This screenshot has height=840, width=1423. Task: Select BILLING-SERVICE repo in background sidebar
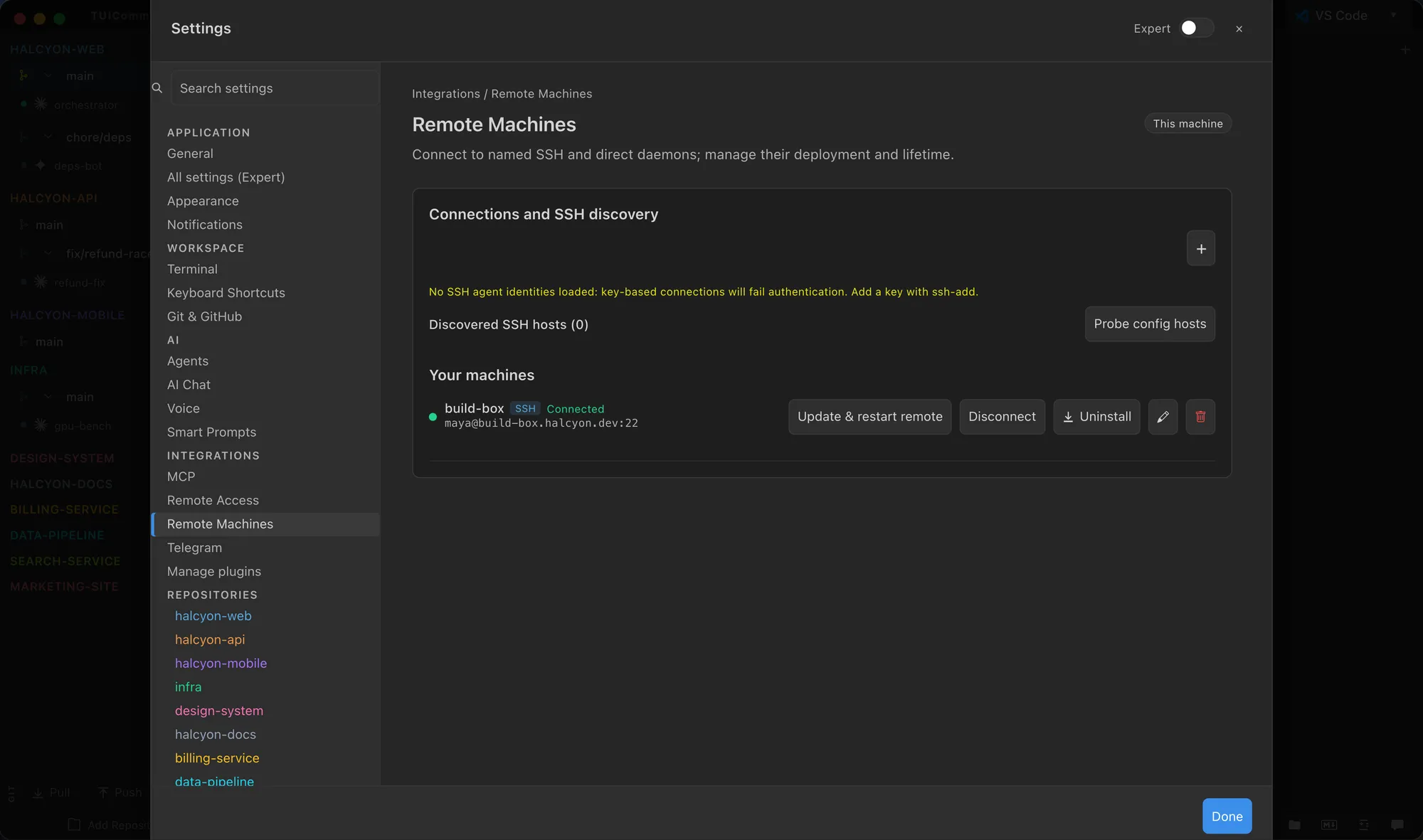tap(64, 509)
